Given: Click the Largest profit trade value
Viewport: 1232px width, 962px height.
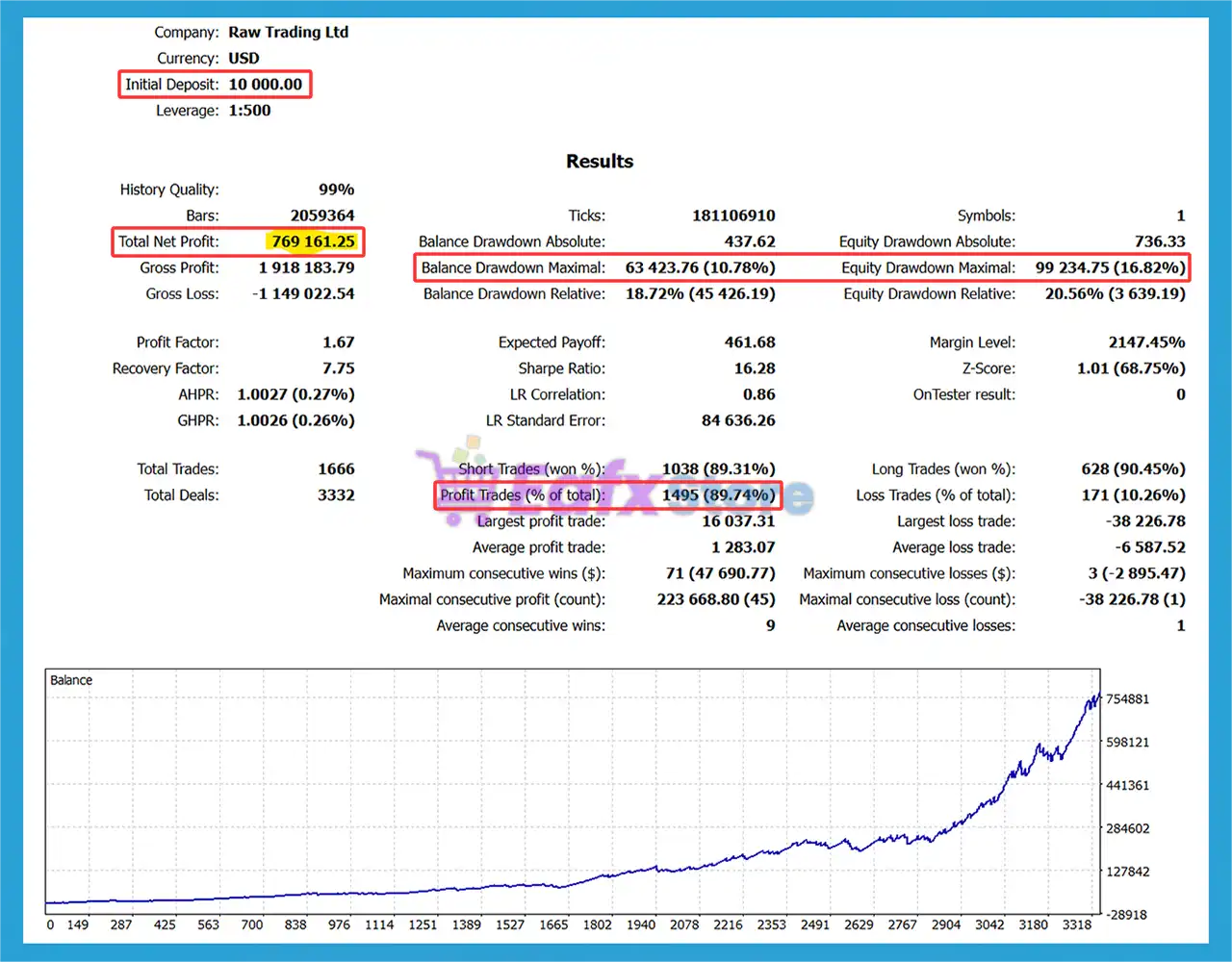Looking at the screenshot, I should (737, 520).
